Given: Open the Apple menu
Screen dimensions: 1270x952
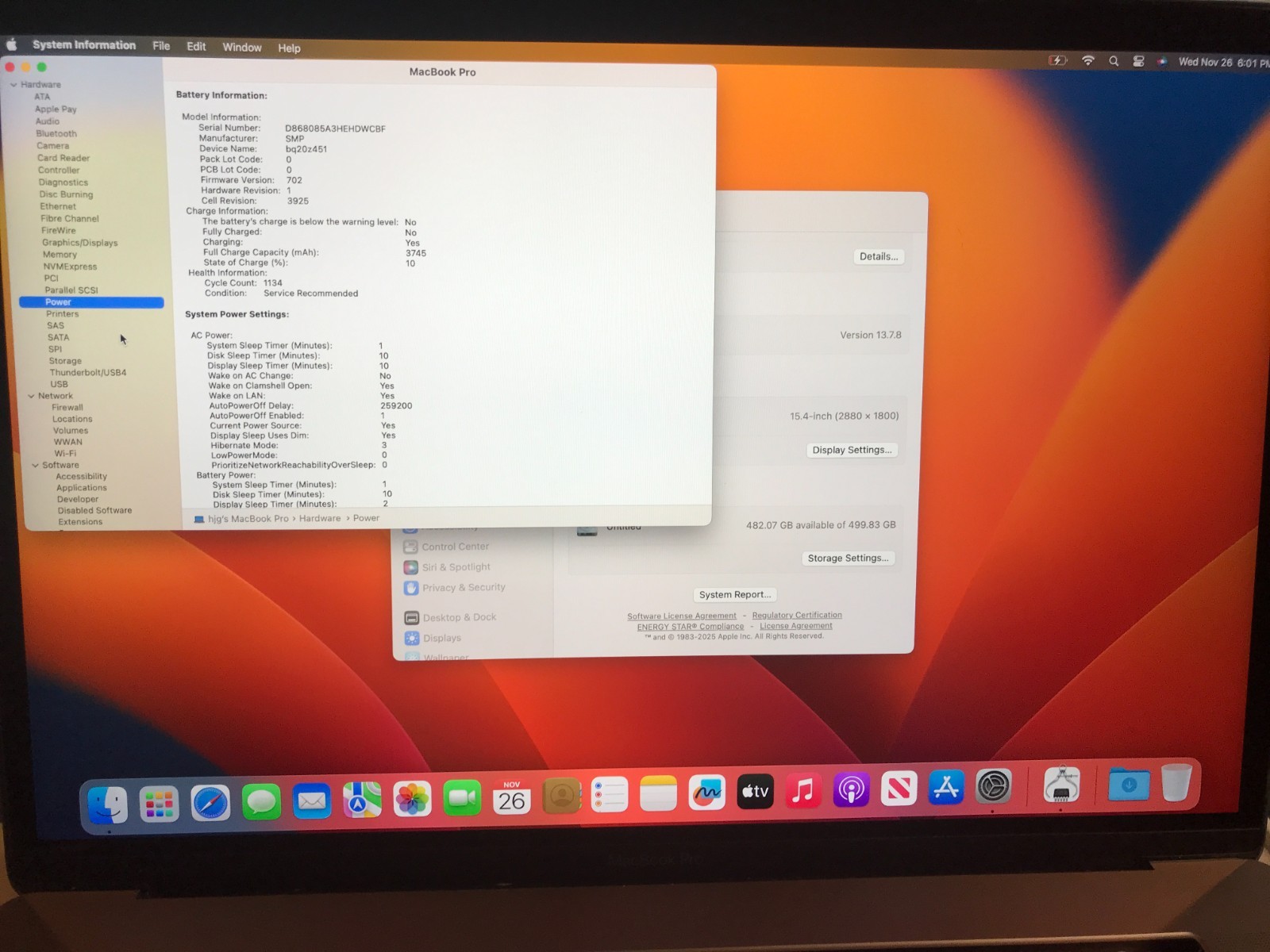Looking at the screenshot, I should click(x=11, y=44).
